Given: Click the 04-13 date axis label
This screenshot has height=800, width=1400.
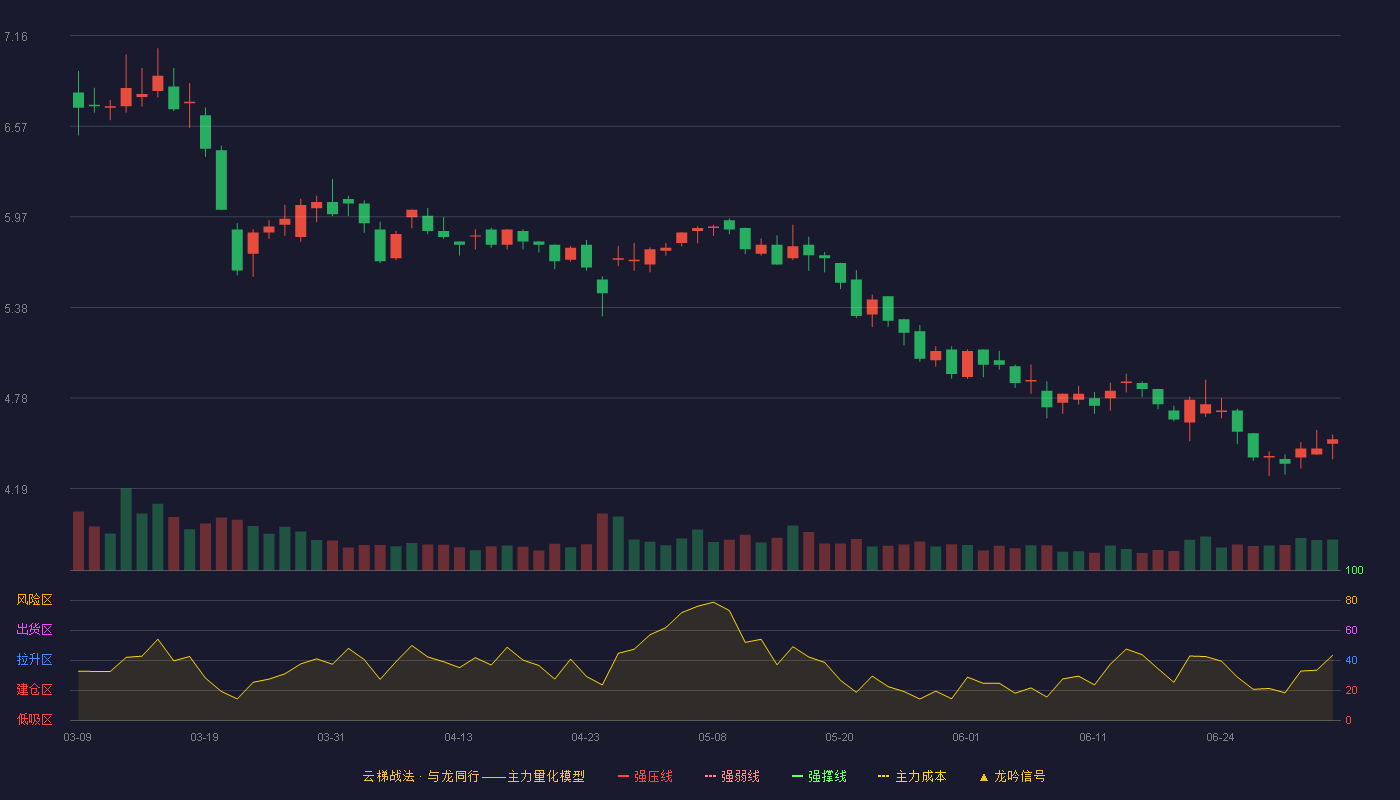Looking at the screenshot, I should (x=458, y=737).
